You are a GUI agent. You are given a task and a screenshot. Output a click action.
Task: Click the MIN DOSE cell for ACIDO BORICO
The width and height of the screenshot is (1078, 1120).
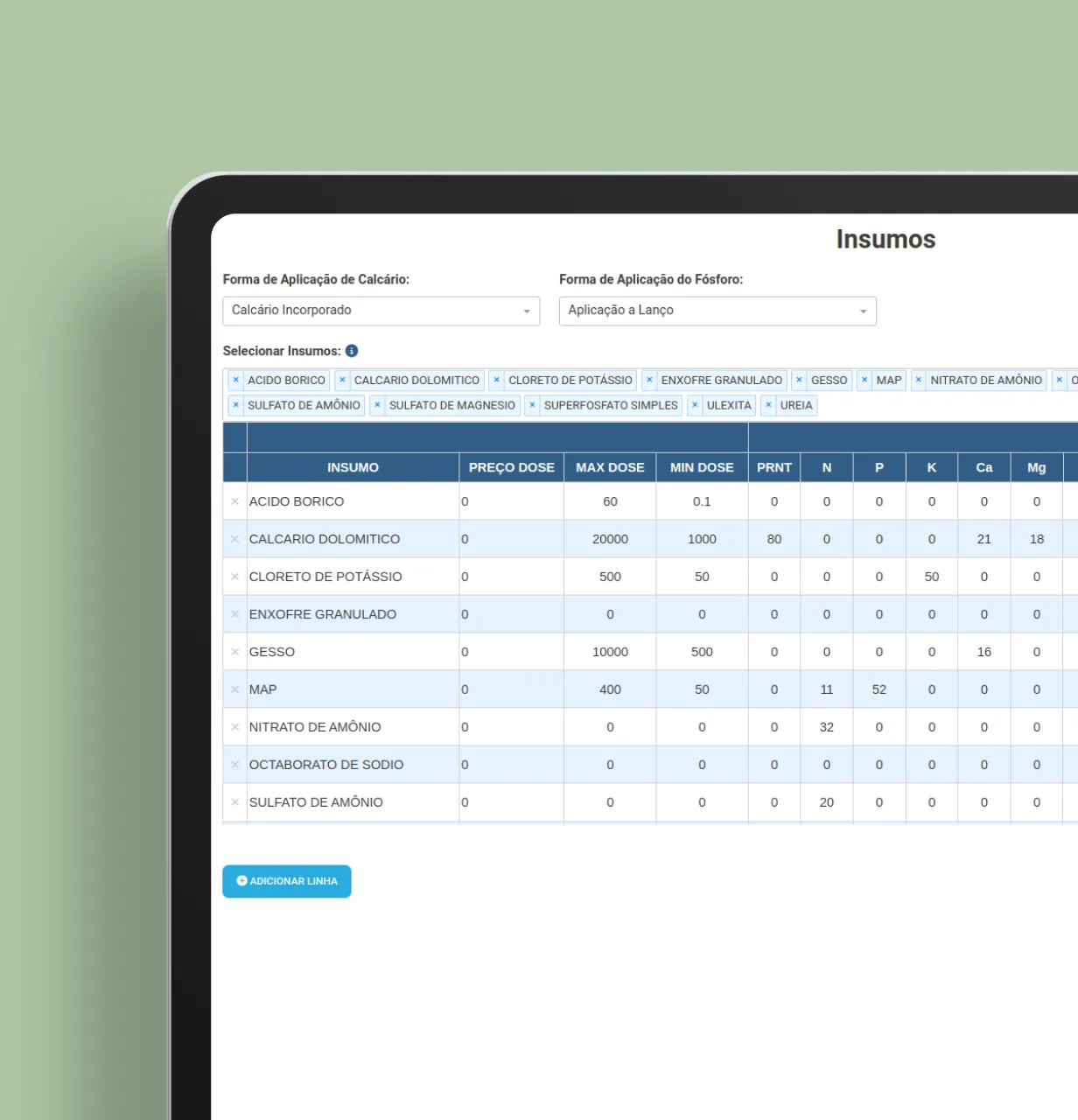point(702,501)
